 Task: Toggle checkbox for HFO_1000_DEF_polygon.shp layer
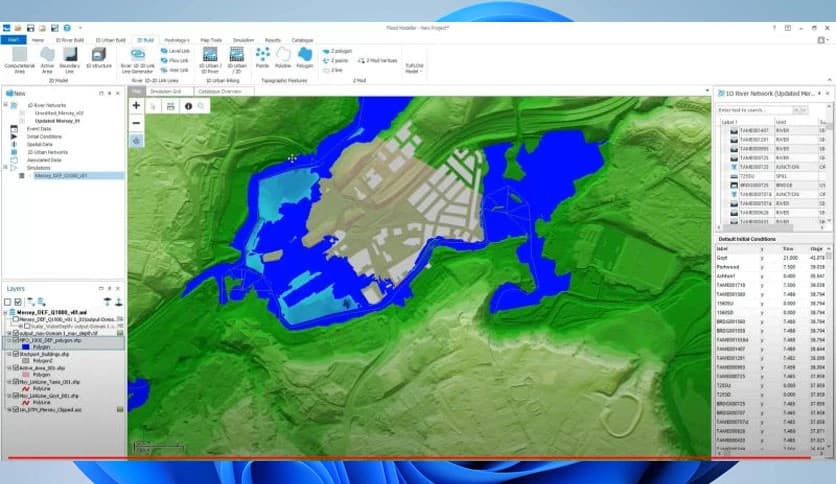coord(16,340)
